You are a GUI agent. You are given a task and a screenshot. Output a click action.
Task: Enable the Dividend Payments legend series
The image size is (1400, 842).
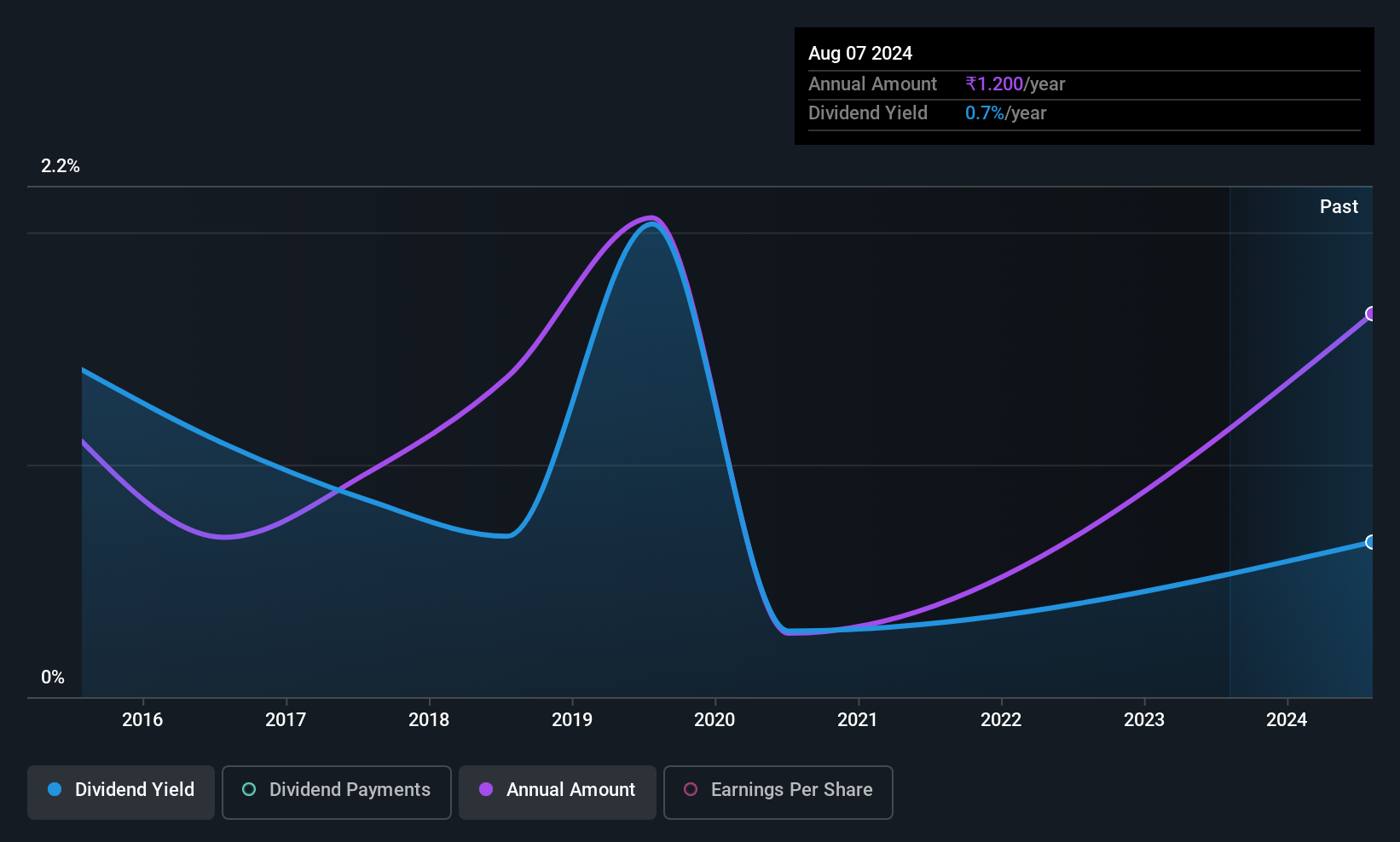click(x=336, y=792)
